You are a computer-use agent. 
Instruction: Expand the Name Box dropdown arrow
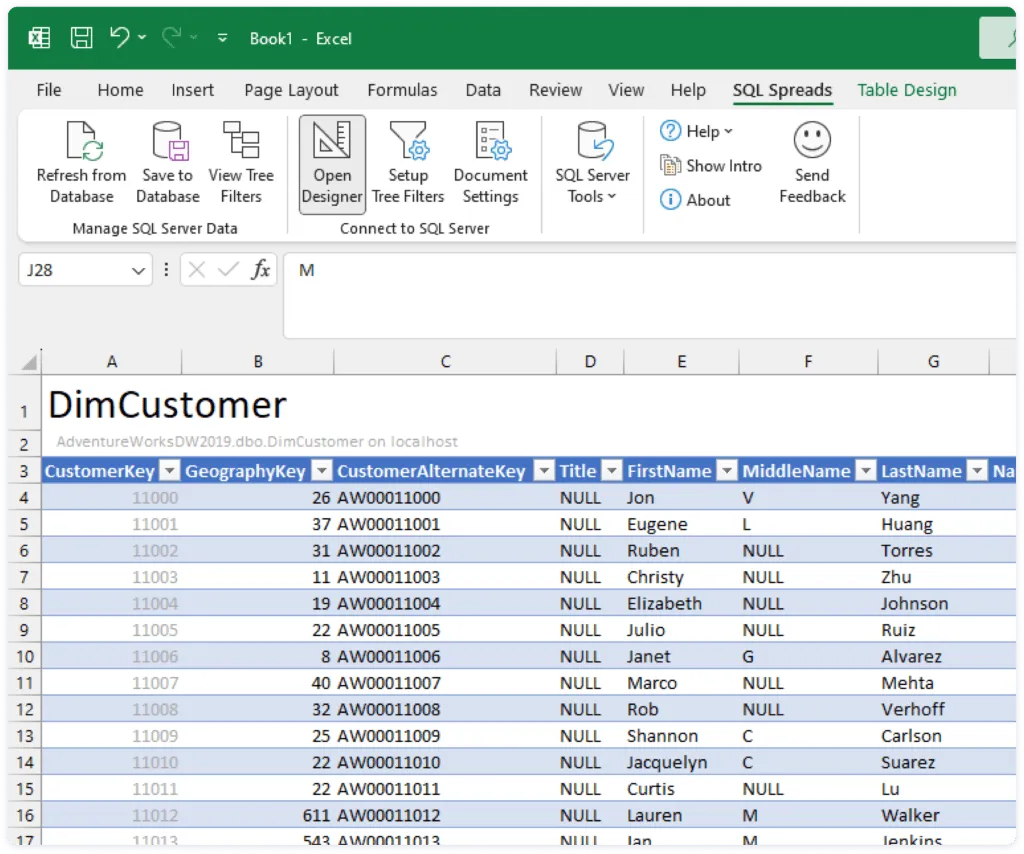point(138,270)
